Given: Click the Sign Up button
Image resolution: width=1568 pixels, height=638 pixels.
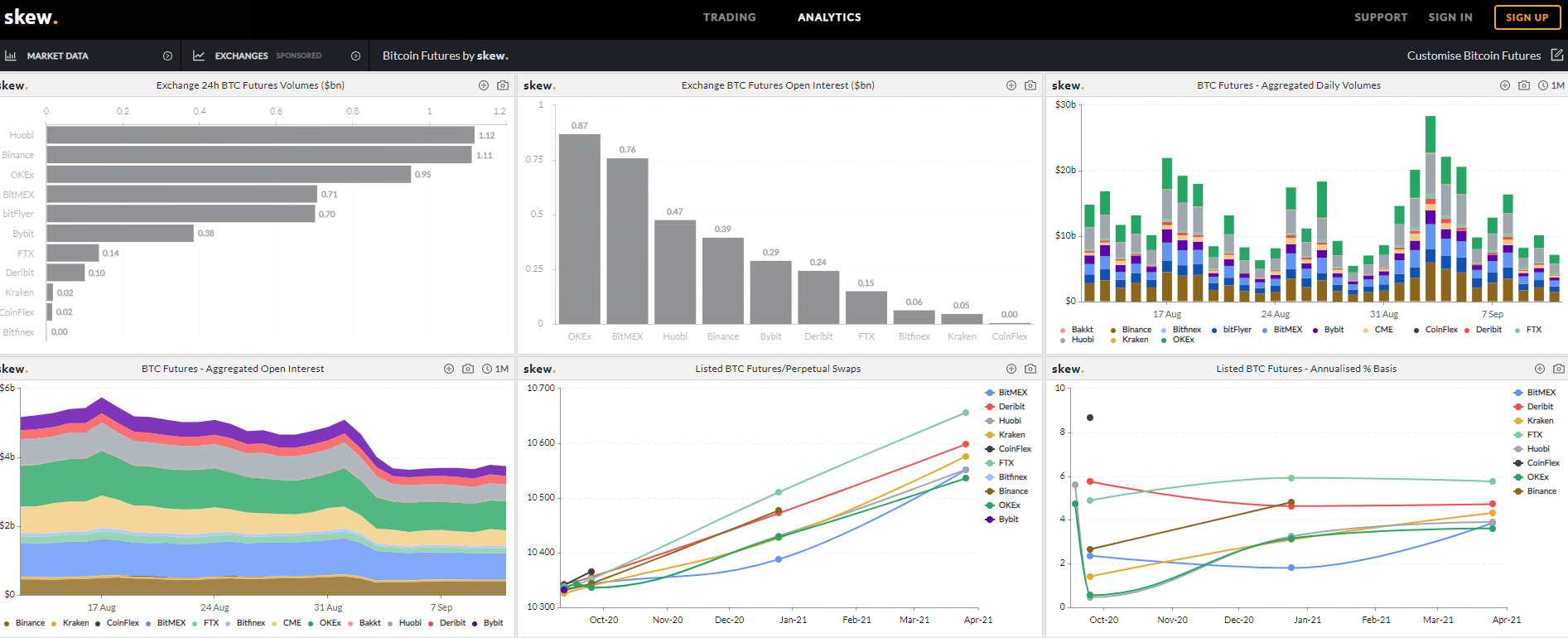Looking at the screenshot, I should [1527, 17].
